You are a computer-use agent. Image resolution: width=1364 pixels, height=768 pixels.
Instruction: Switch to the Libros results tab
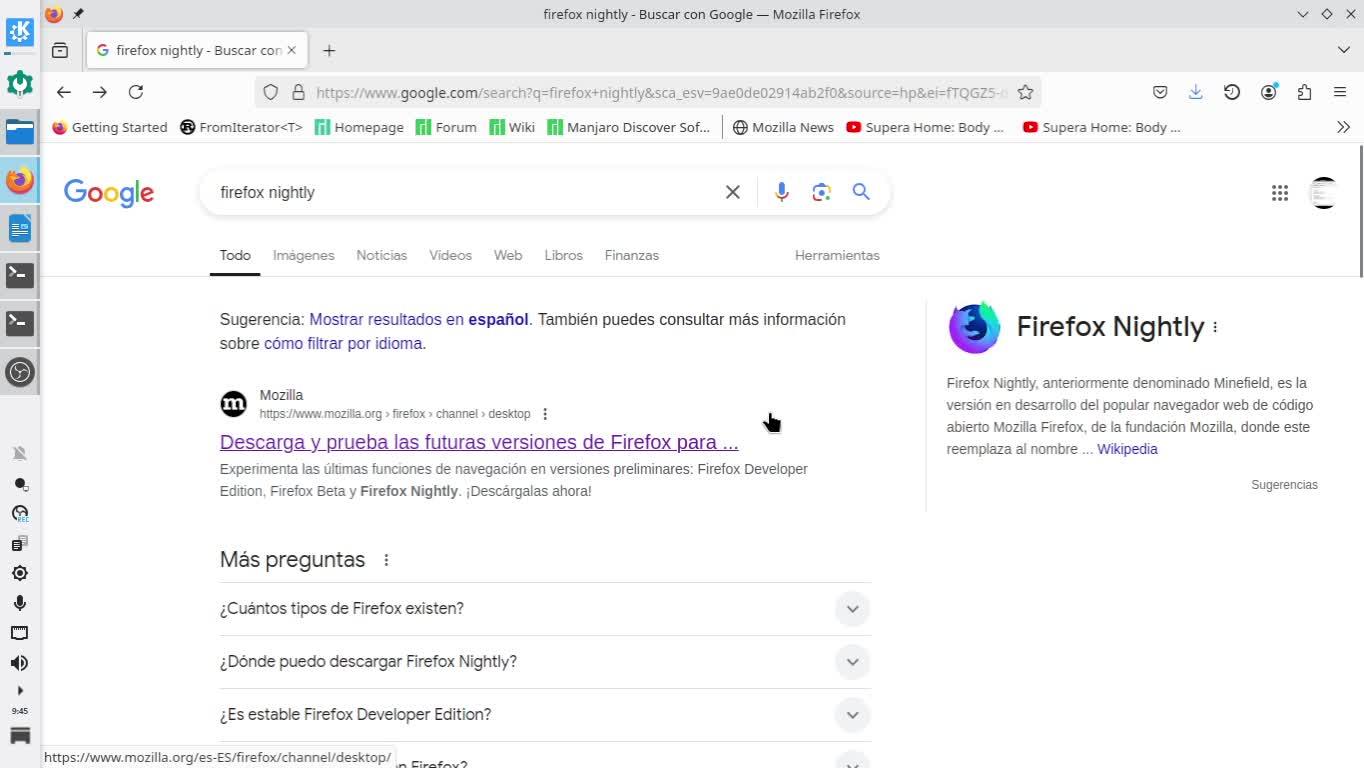(563, 255)
